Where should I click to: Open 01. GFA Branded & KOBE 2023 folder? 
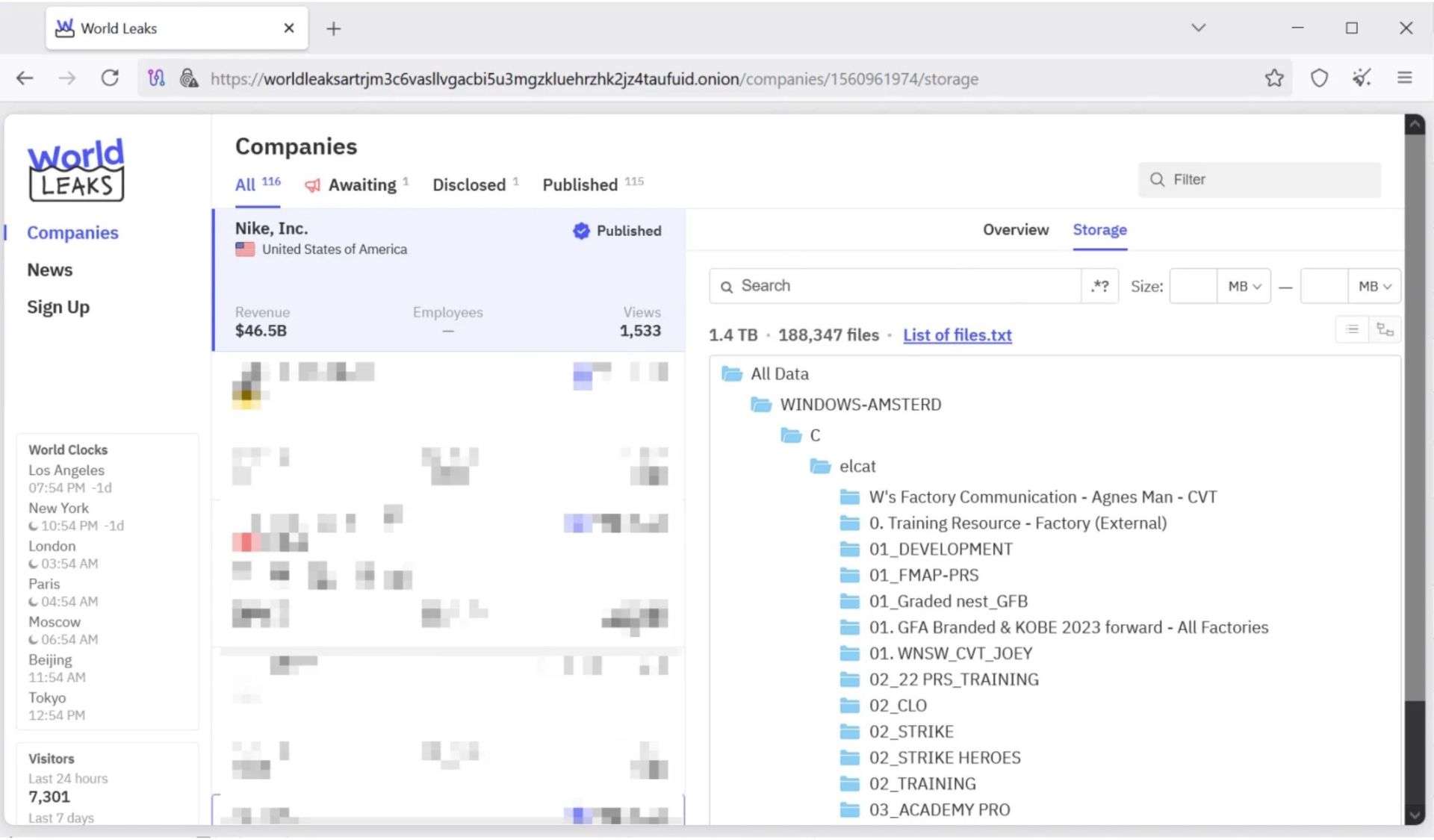click(1054, 628)
